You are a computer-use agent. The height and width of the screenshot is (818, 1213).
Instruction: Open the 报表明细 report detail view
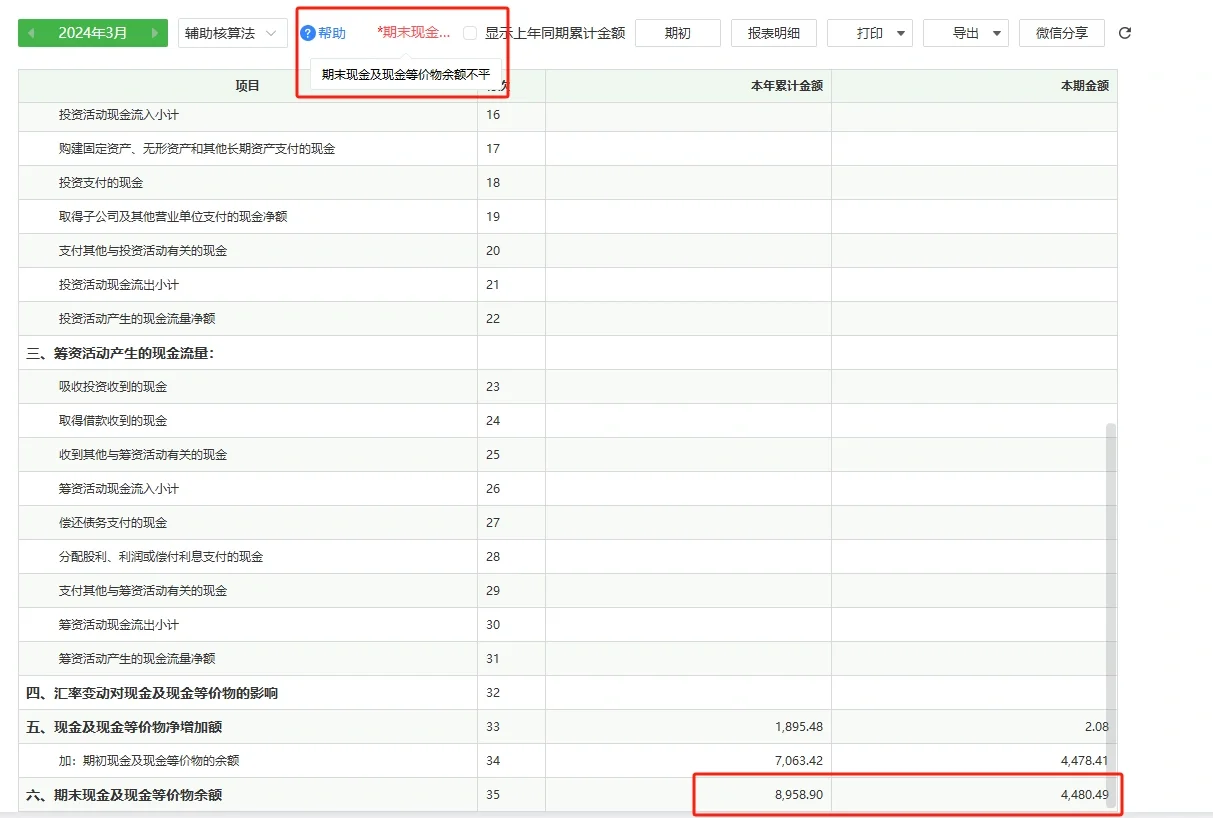tap(773, 32)
